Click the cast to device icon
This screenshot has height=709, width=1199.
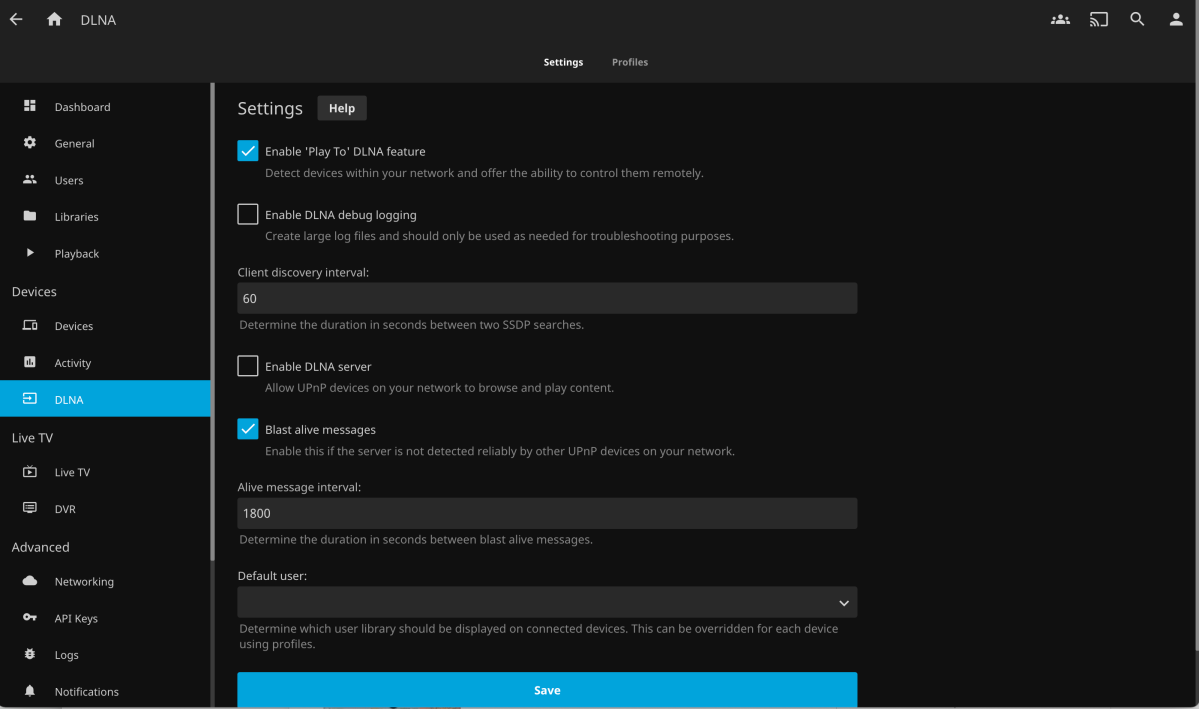(1099, 20)
